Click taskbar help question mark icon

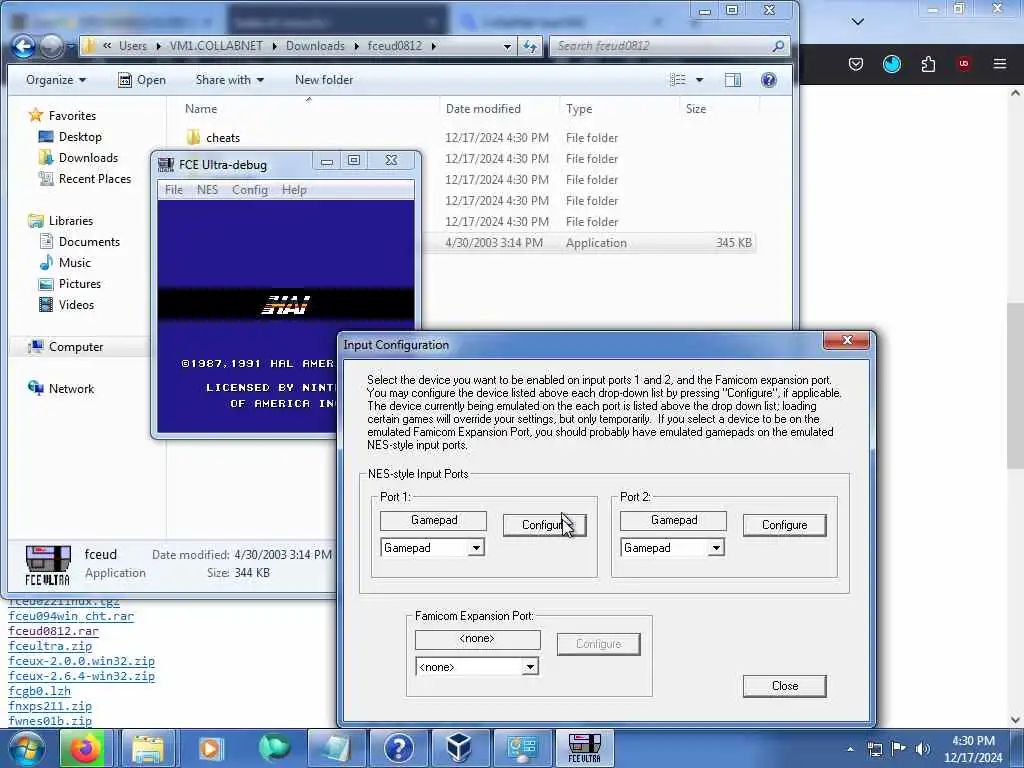pyautogui.click(x=398, y=748)
